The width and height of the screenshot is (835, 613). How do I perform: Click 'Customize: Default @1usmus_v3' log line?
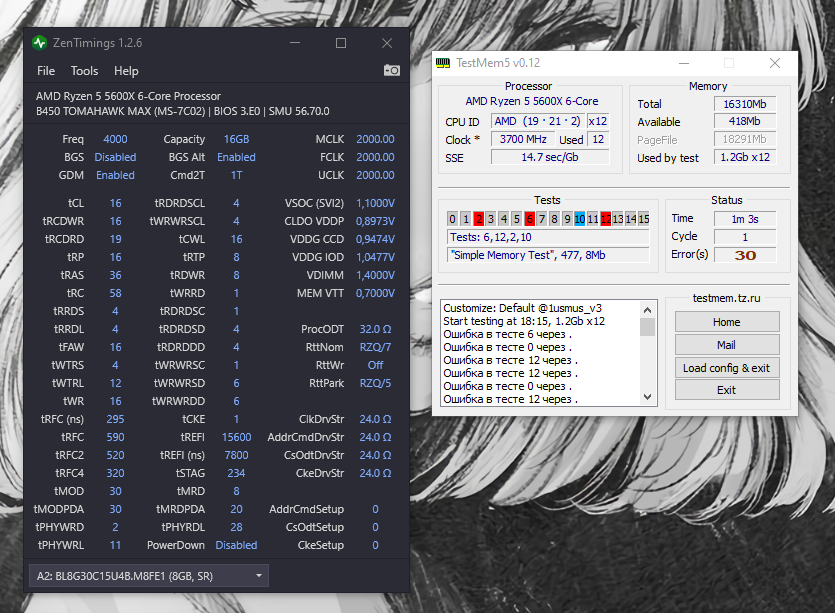pos(522,308)
